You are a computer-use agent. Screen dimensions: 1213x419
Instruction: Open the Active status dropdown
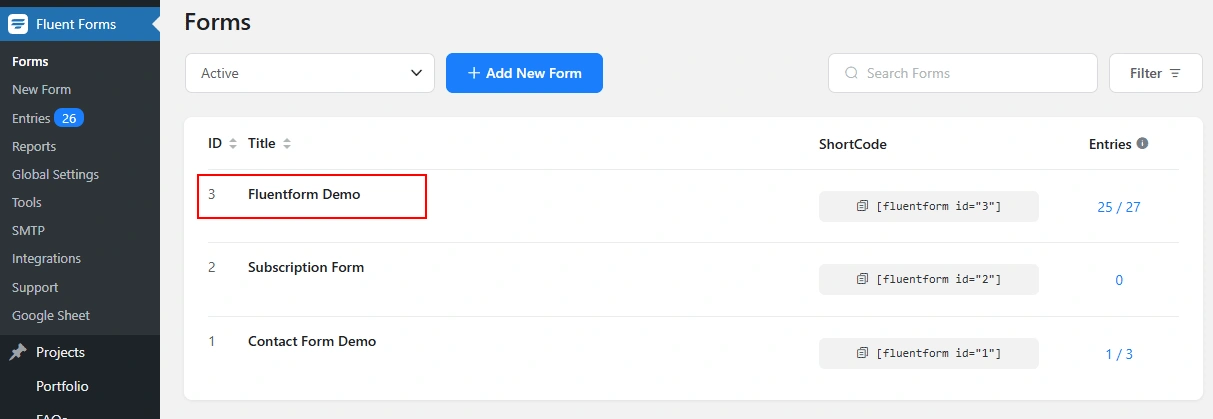[x=310, y=73]
